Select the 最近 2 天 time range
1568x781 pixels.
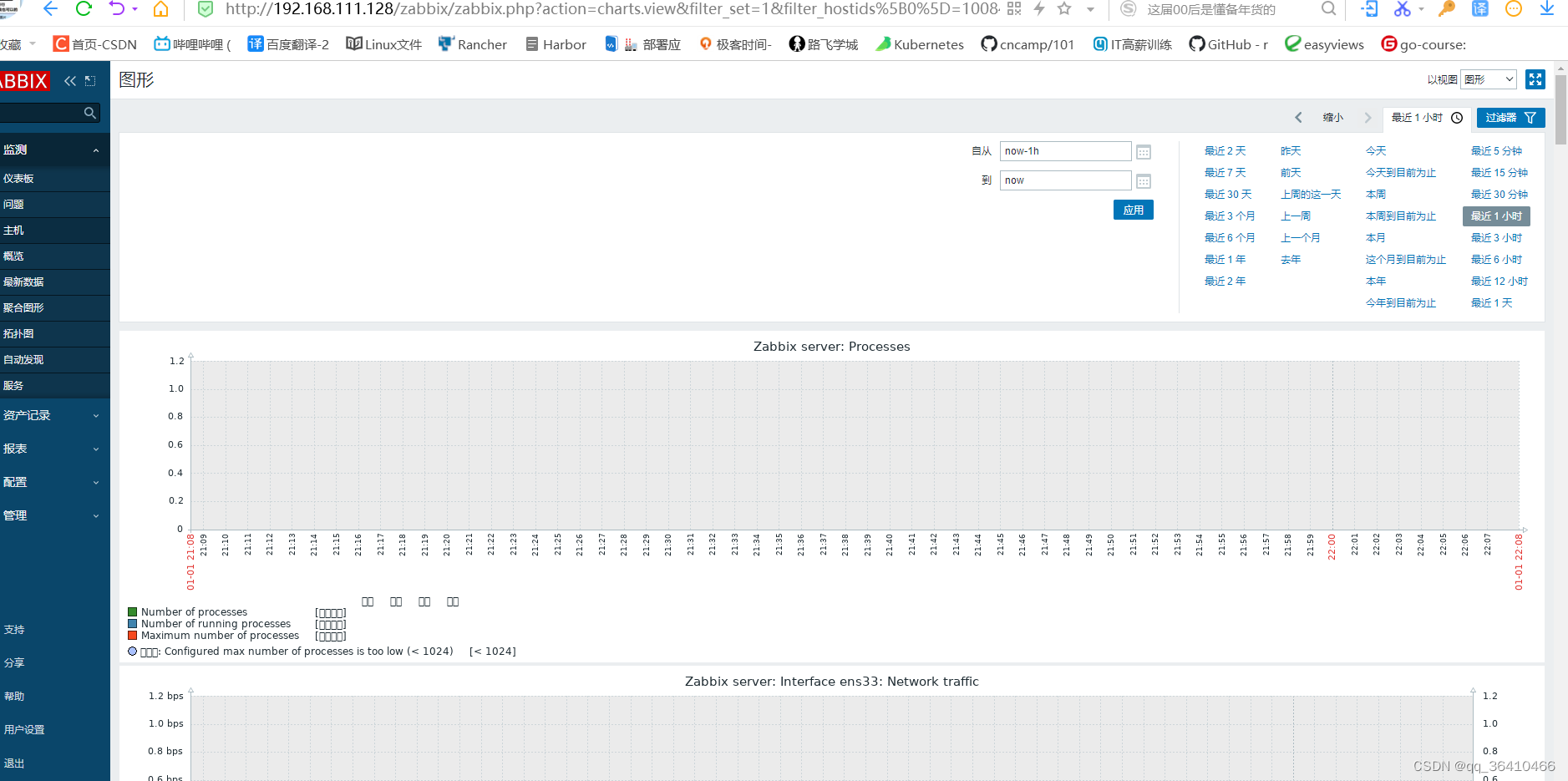1225,151
